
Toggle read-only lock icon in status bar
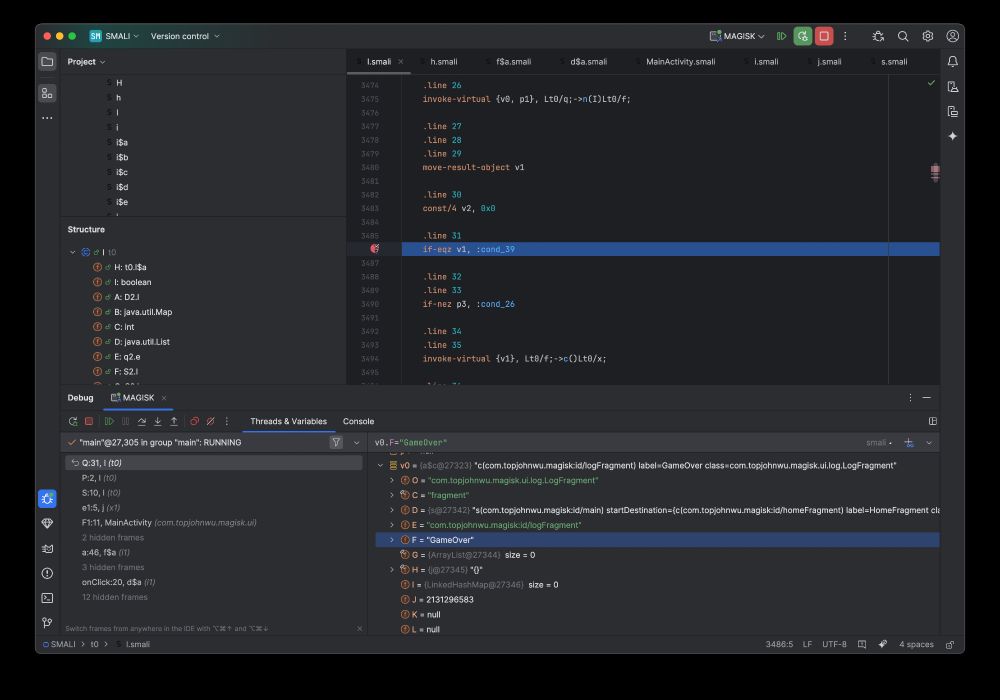[950, 645]
